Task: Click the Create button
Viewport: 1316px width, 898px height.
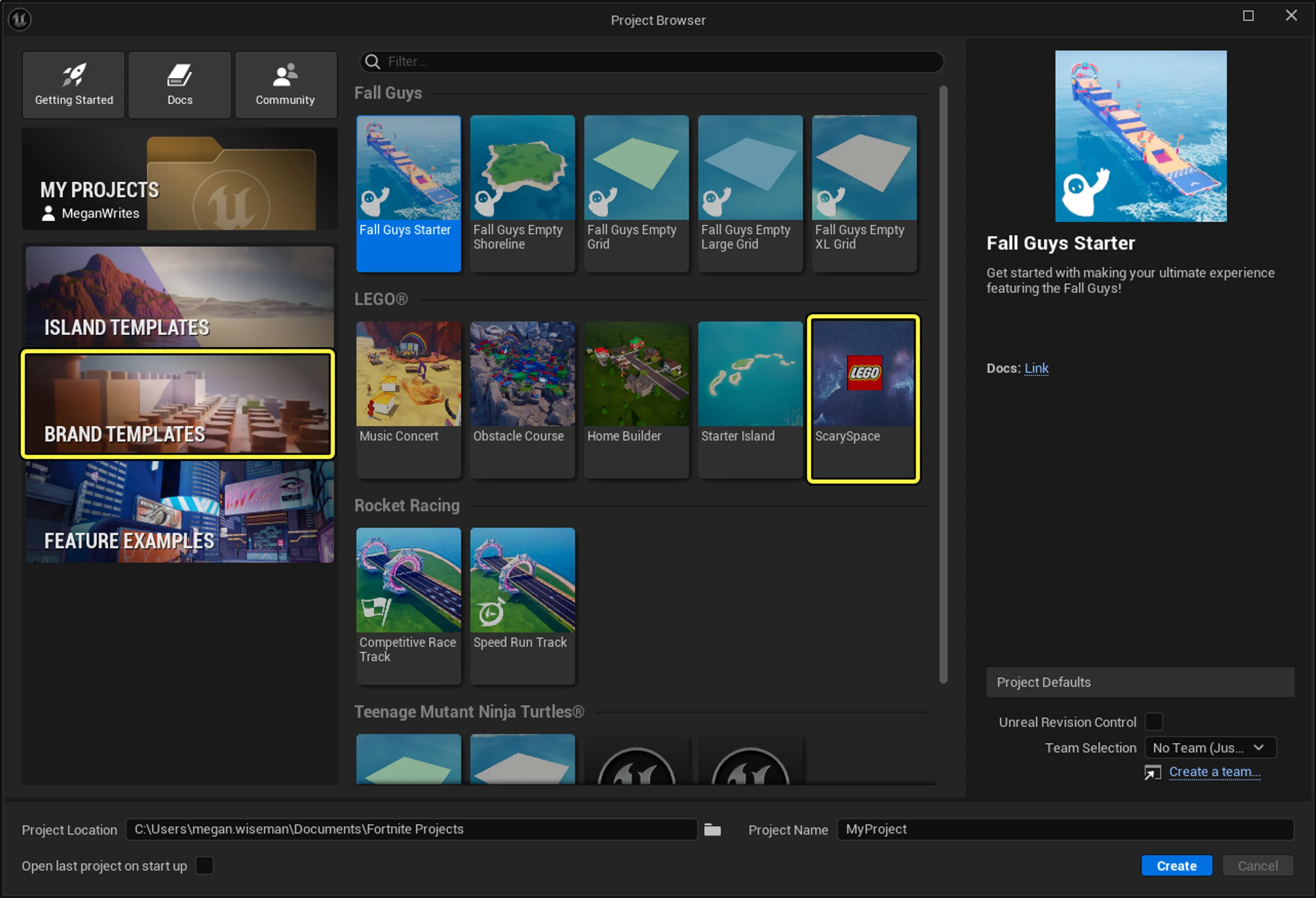Action: pyautogui.click(x=1177, y=866)
